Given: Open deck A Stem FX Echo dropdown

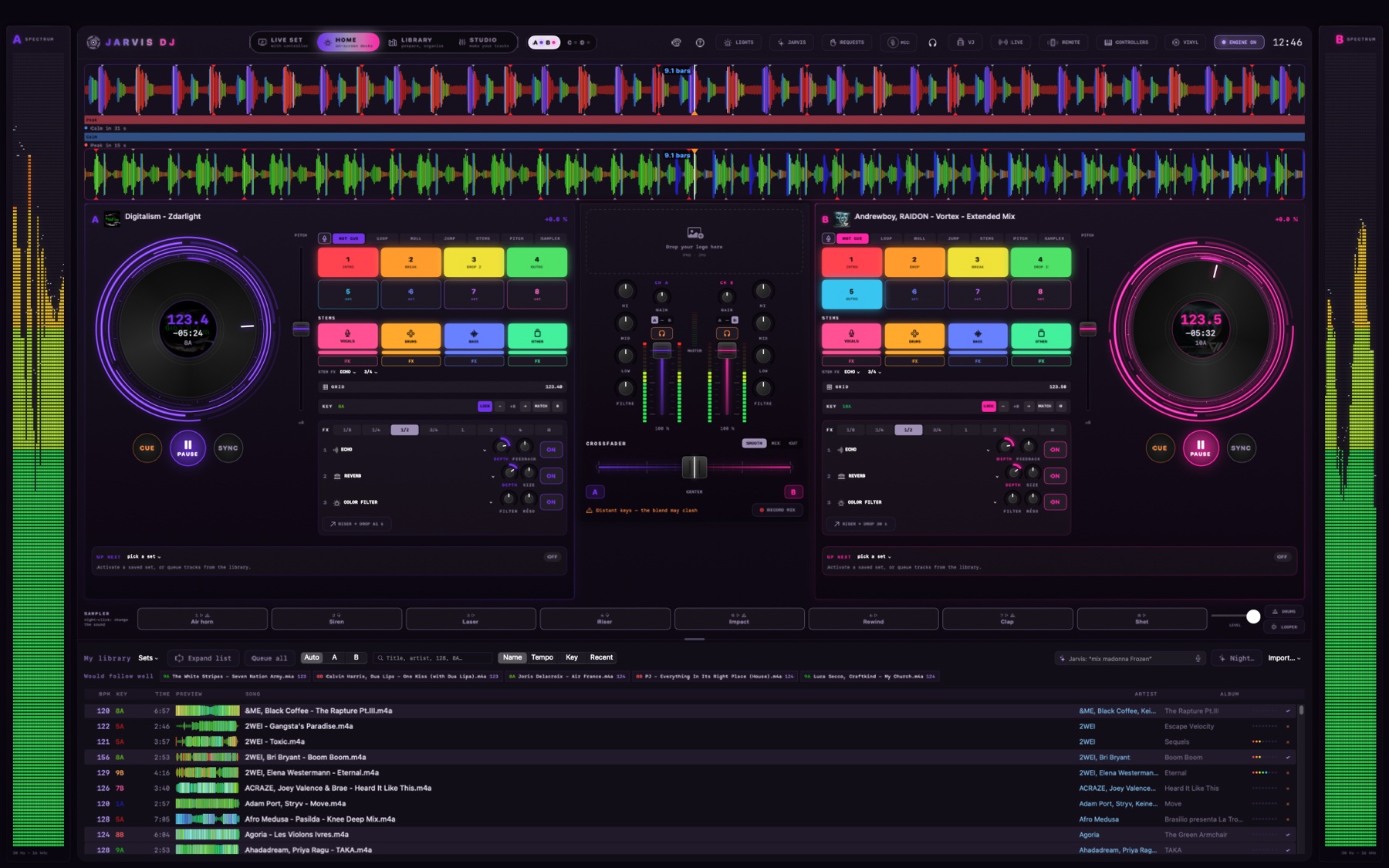Looking at the screenshot, I should click(x=348, y=372).
